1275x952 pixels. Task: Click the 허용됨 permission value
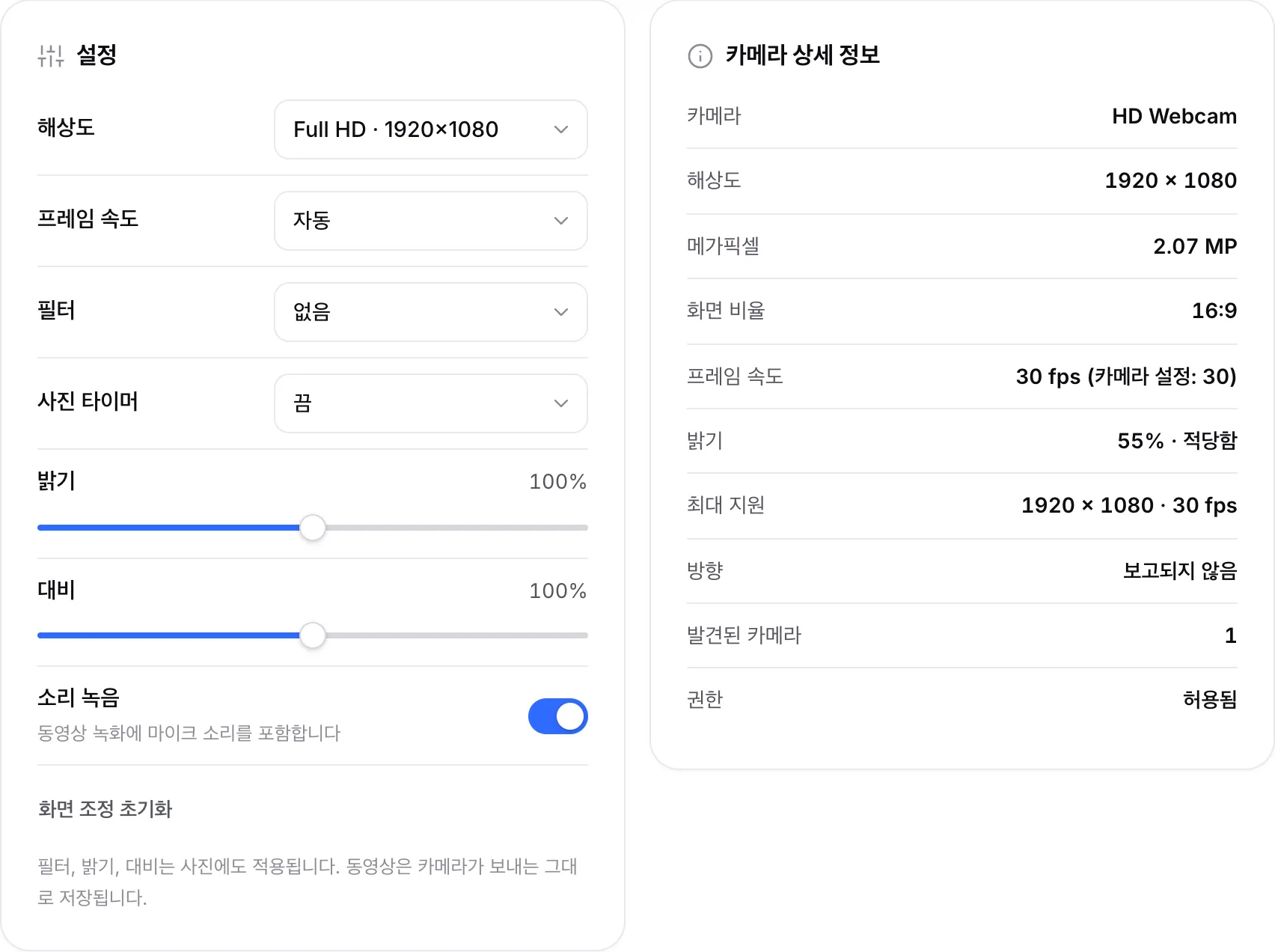pos(1210,700)
